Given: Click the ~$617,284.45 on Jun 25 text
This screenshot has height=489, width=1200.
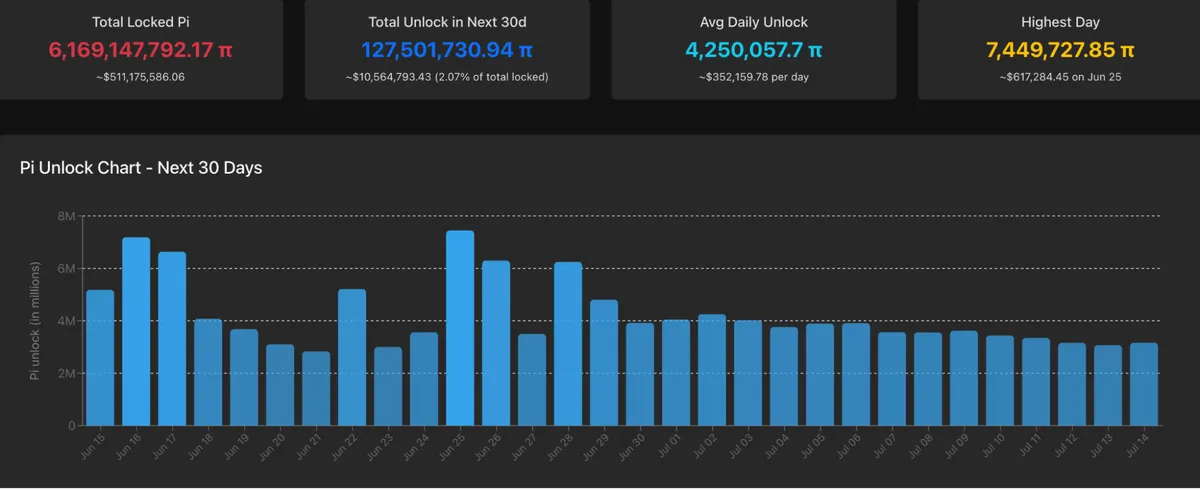Looking at the screenshot, I should point(1061,76).
